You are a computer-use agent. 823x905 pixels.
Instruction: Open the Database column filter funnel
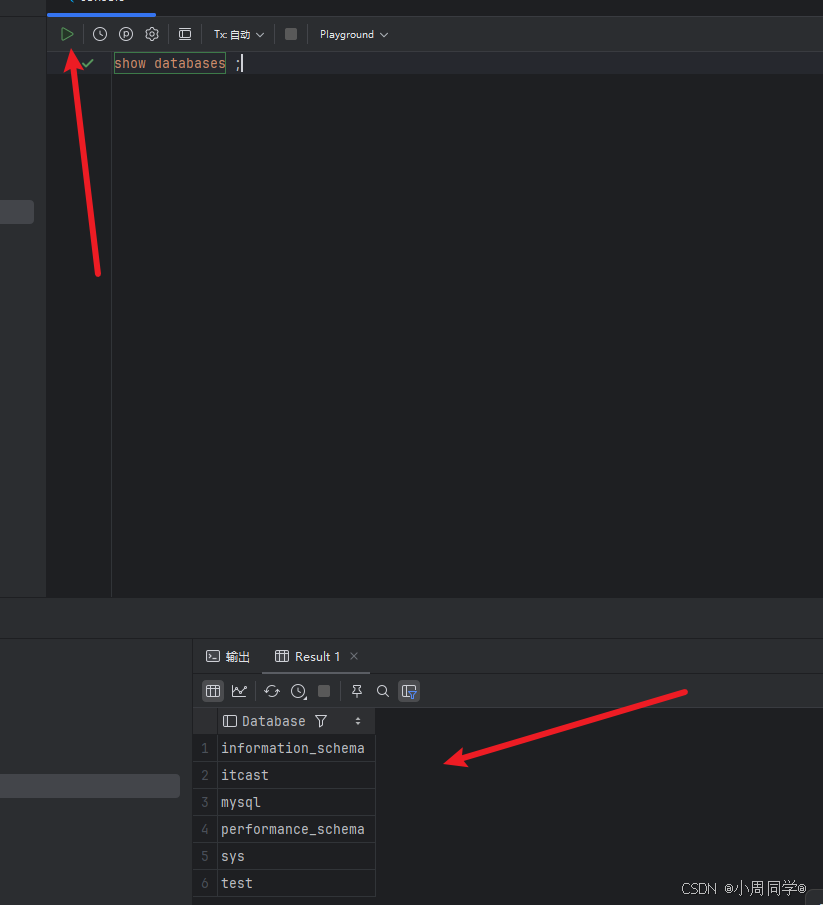321,721
